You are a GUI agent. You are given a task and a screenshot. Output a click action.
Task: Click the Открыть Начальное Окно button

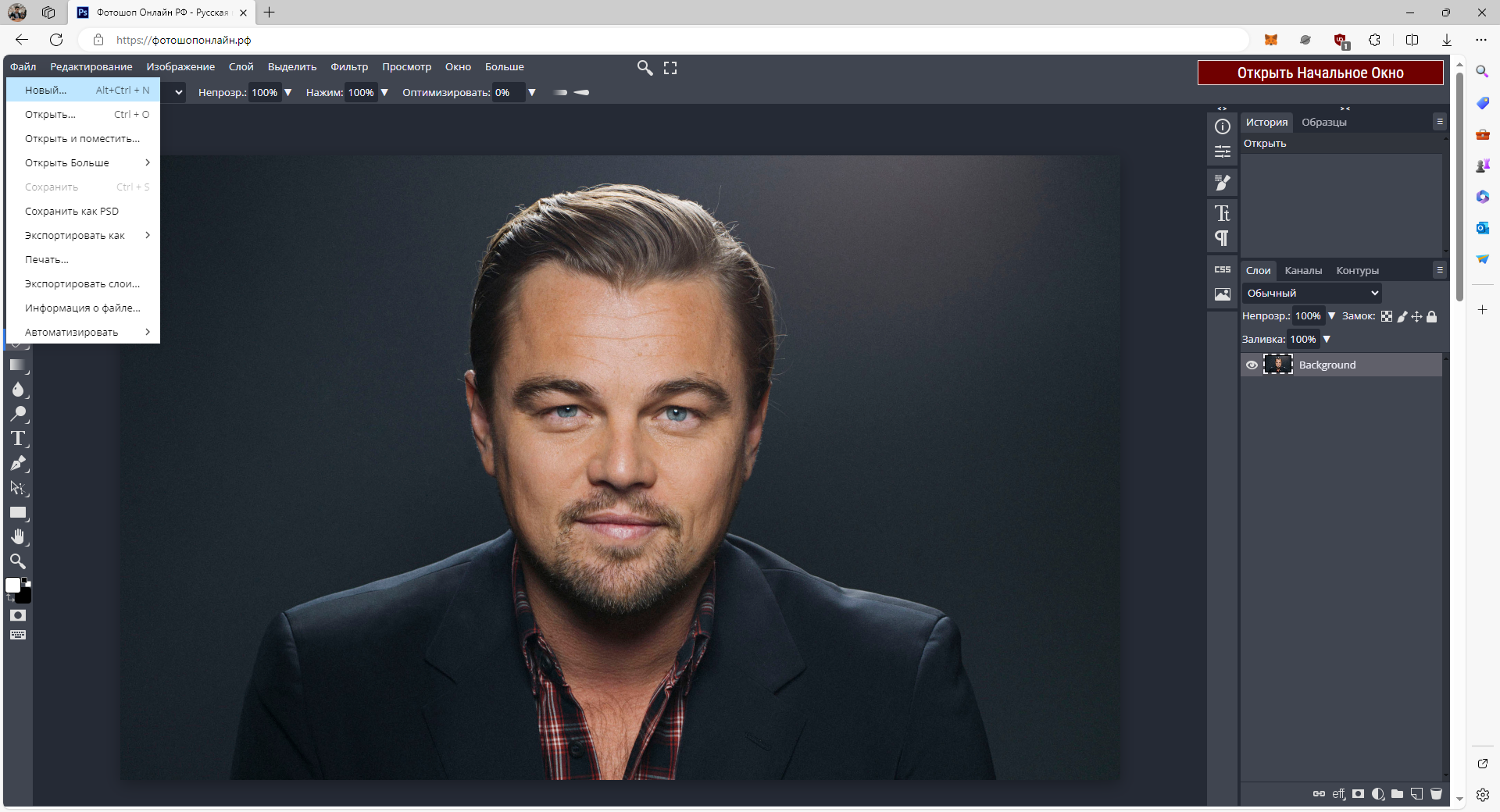(1320, 73)
